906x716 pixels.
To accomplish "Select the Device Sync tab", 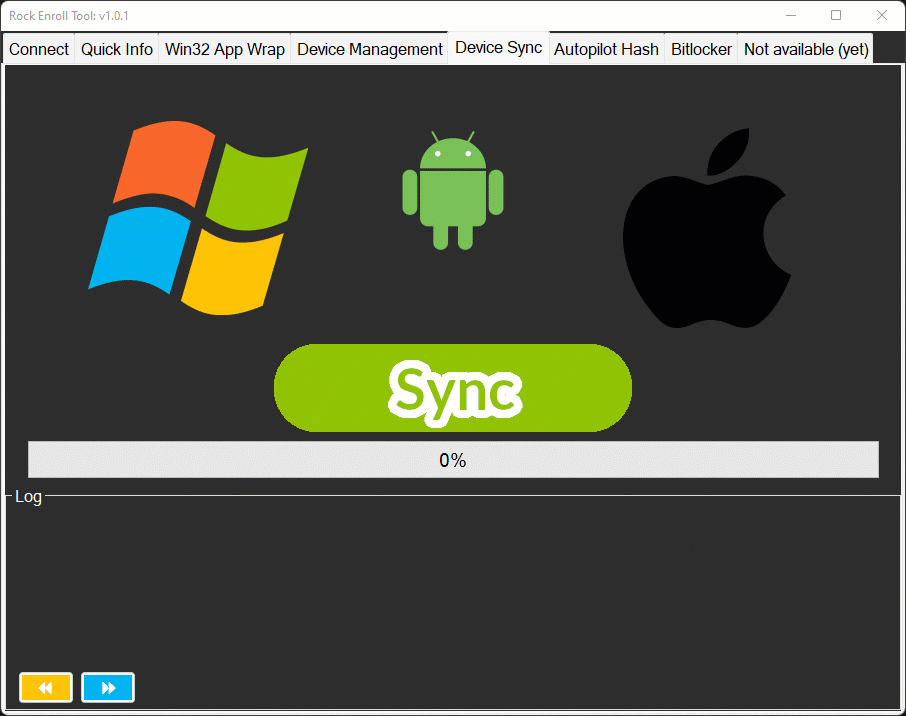I will click(499, 47).
